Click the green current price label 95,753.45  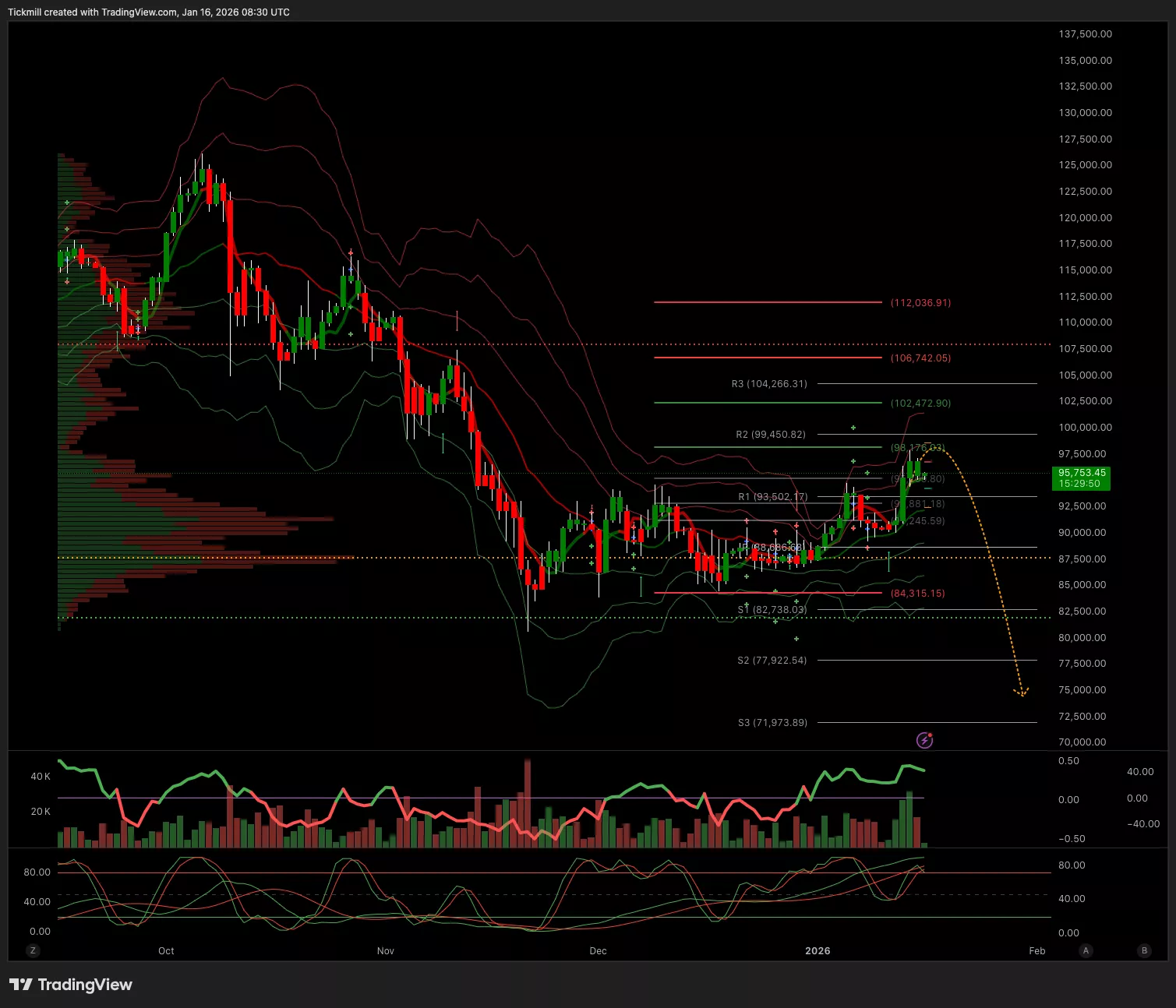[1082, 478]
